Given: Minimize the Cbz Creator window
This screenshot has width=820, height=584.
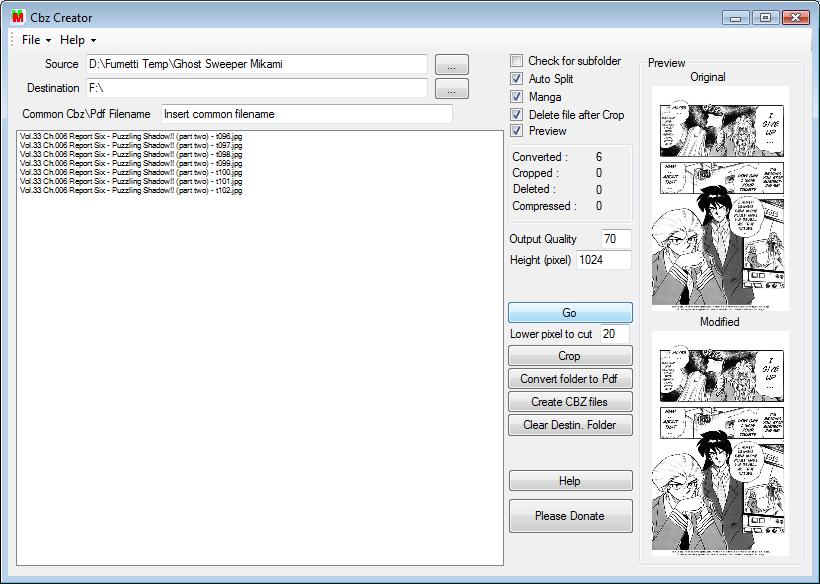Looking at the screenshot, I should 735,18.
